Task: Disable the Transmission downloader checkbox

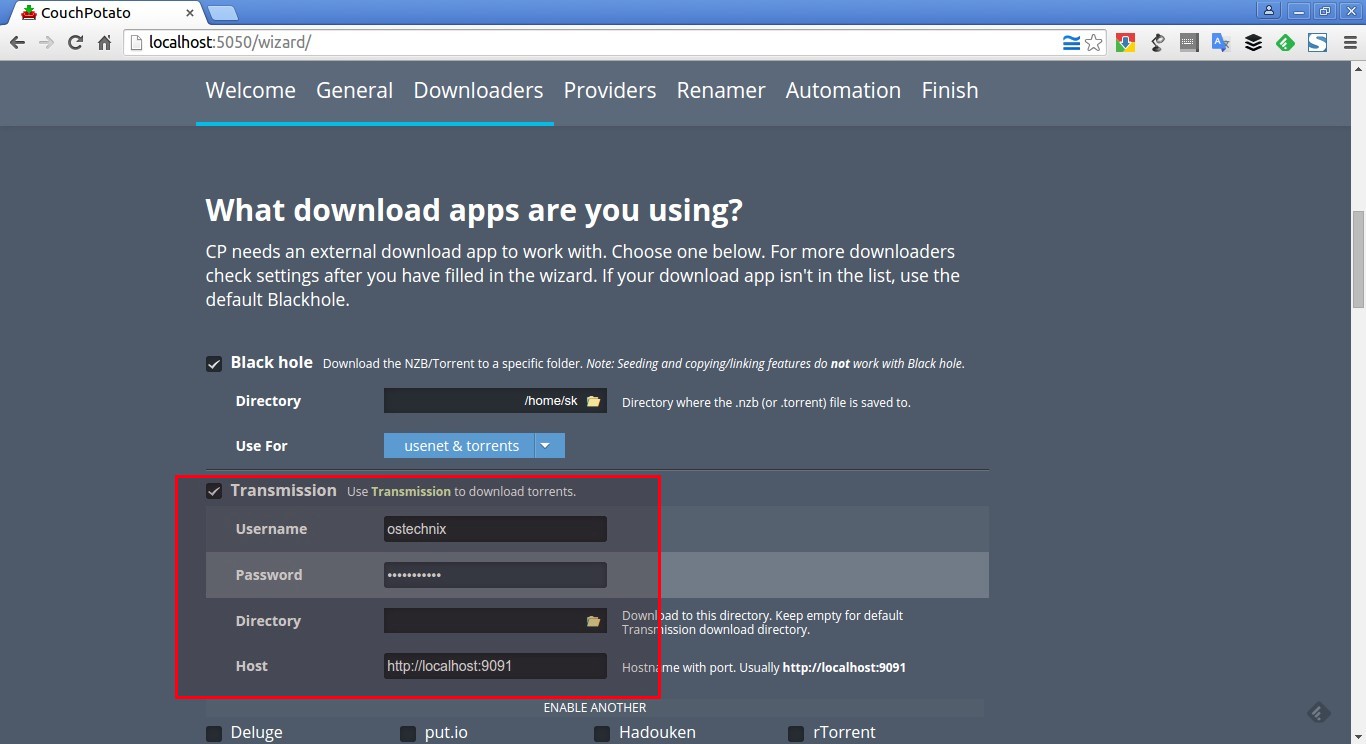Action: pyautogui.click(x=214, y=491)
